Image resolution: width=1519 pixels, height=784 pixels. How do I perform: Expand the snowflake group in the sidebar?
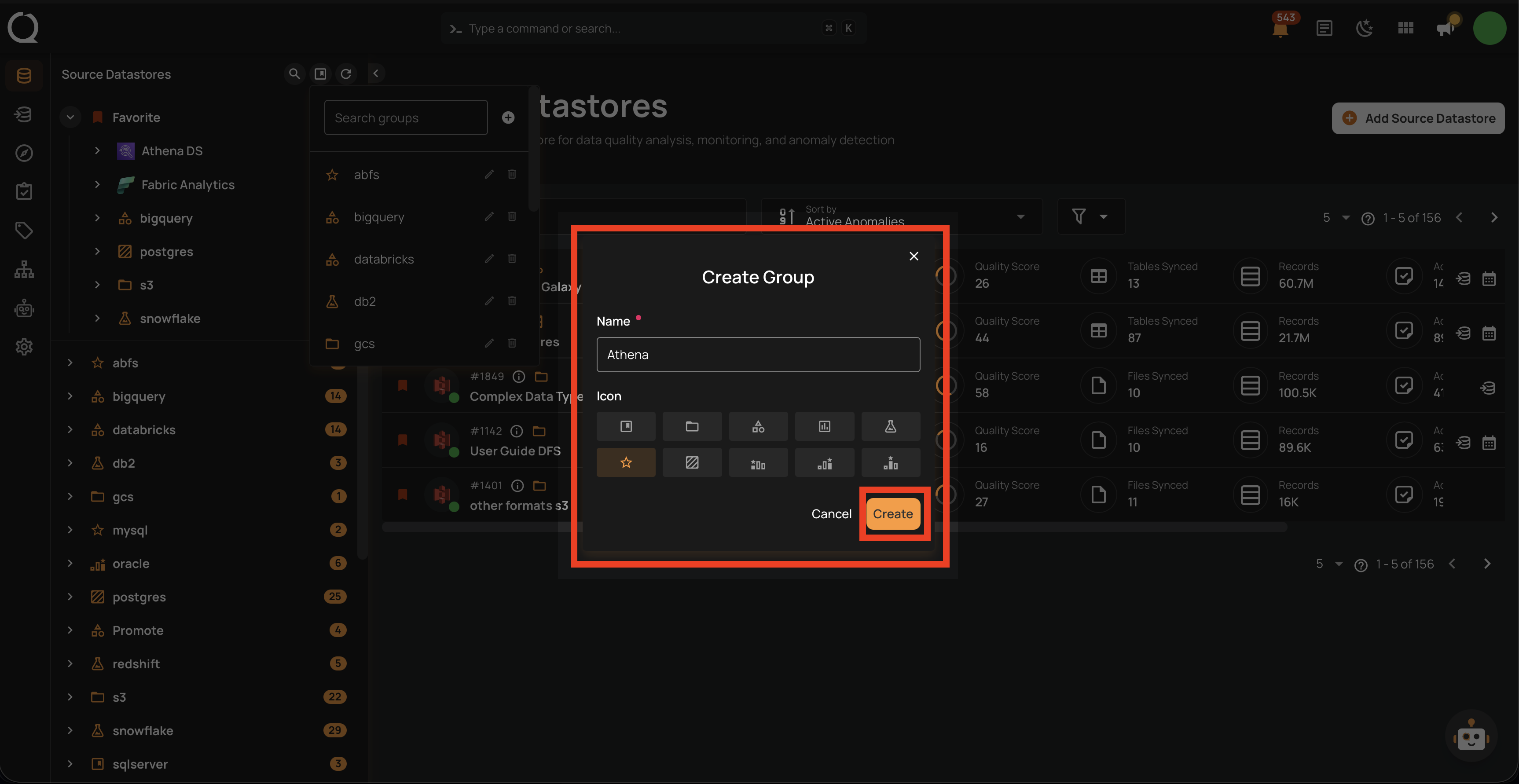(x=70, y=730)
